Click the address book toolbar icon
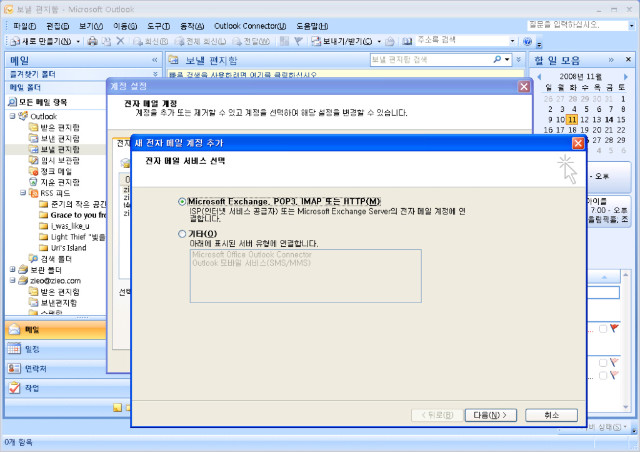The width and height of the screenshot is (640, 452). point(407,41)
